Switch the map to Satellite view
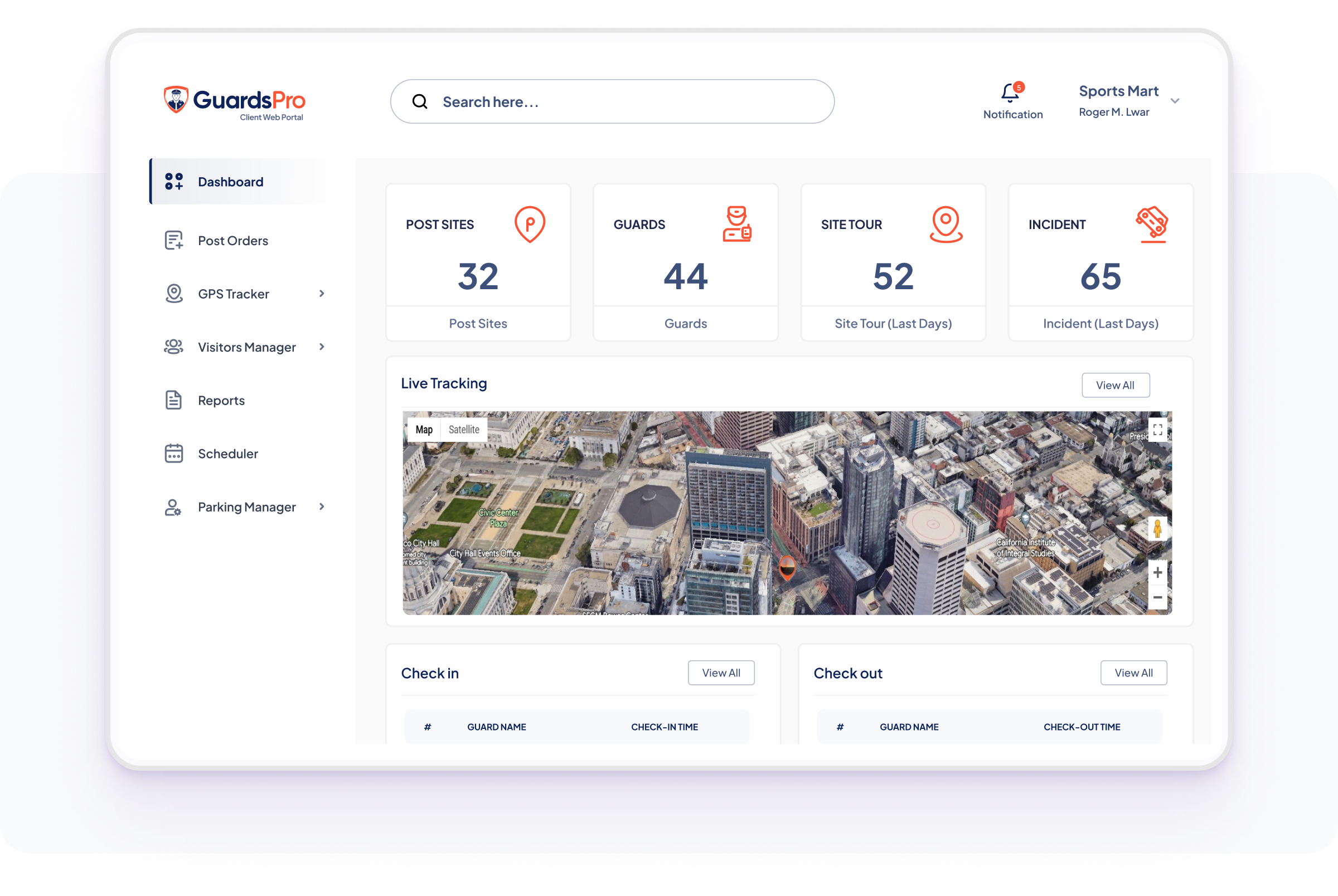Viewport: 1338px width, 896px height. pyautogui.click(x=463, y=429)
